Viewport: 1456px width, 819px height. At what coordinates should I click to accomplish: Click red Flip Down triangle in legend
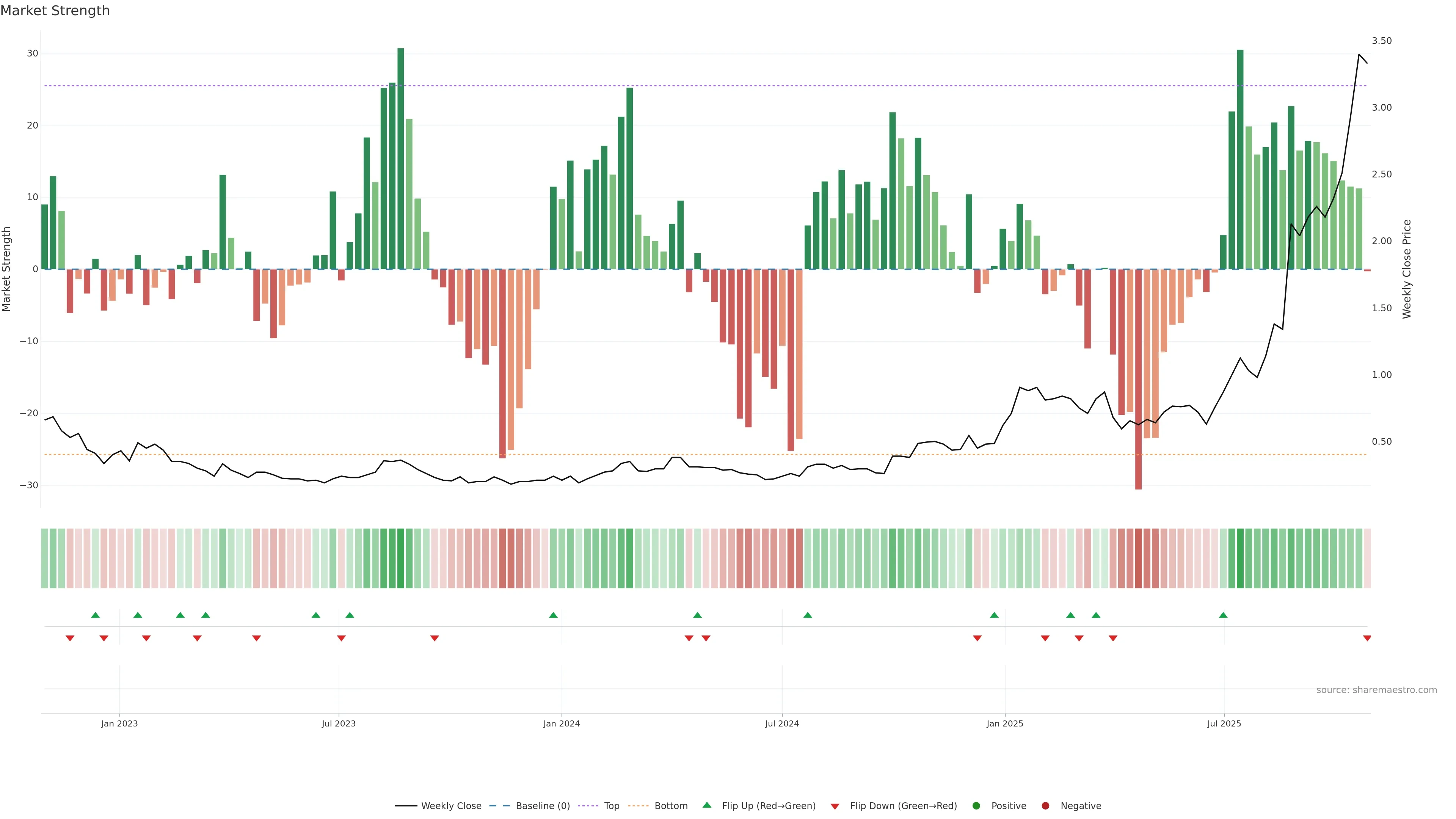coord(835,806)
